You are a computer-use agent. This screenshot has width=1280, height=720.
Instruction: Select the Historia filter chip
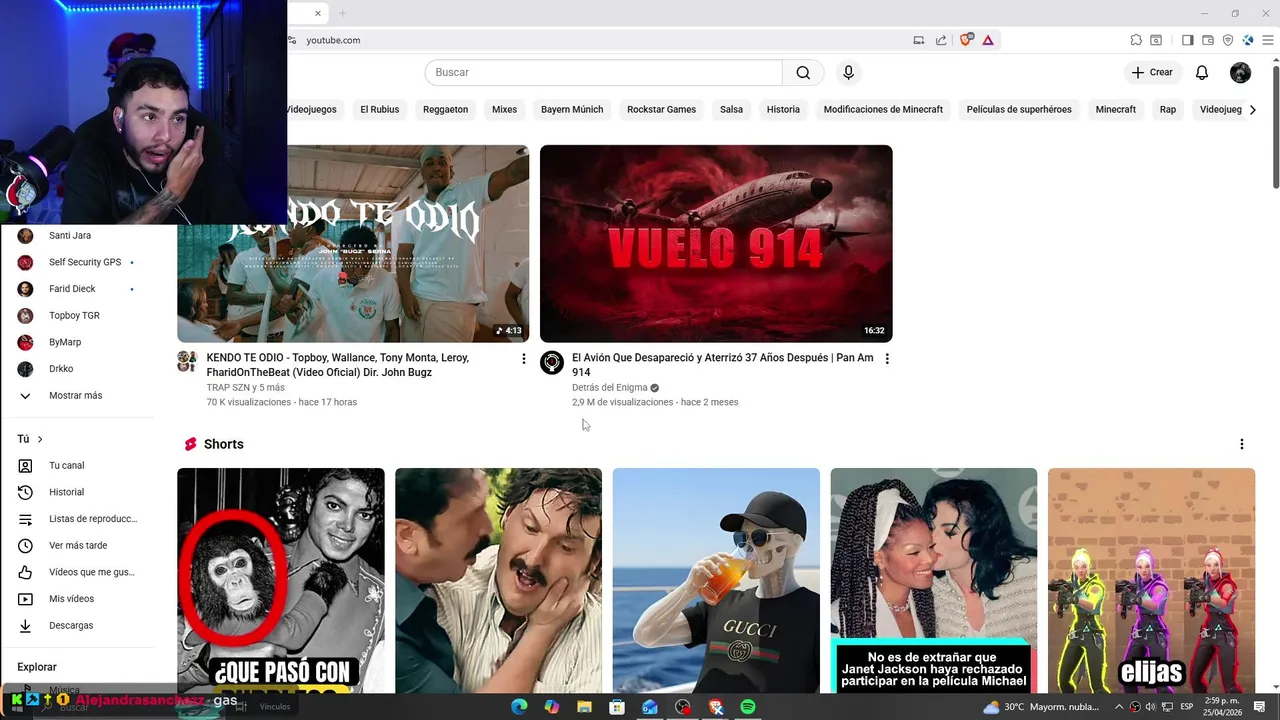pyautogui.click(x=783, y=109)
